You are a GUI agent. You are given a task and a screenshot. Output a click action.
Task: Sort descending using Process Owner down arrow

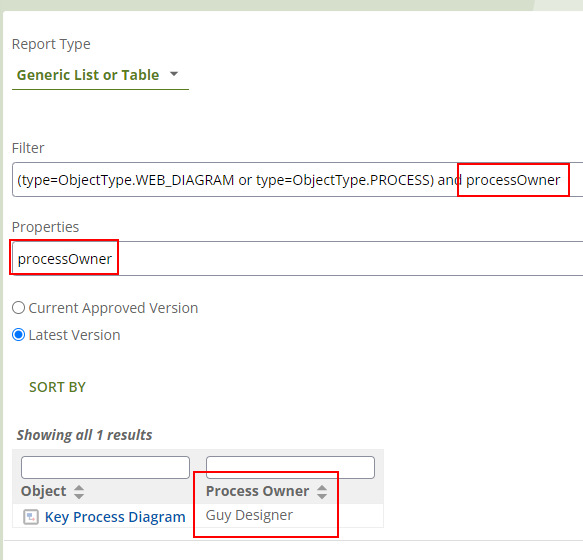tap(322, 496)
